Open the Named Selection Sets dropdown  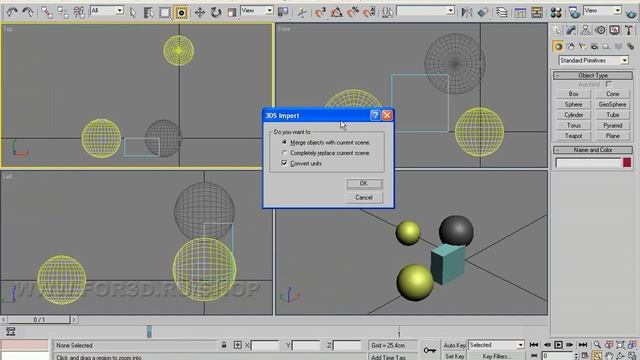[x=426, y=10]
